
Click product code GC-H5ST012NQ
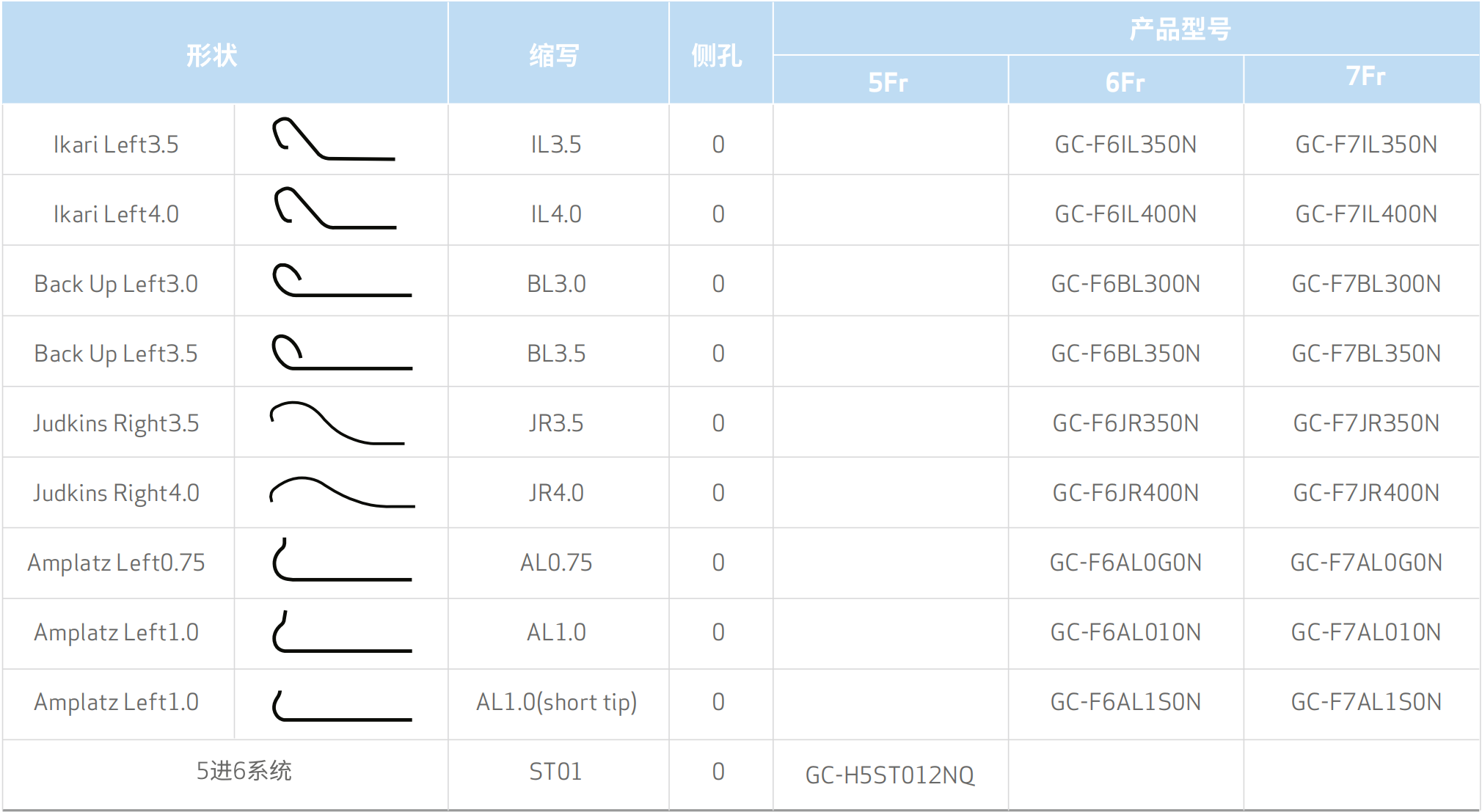[x=889, y=775]
